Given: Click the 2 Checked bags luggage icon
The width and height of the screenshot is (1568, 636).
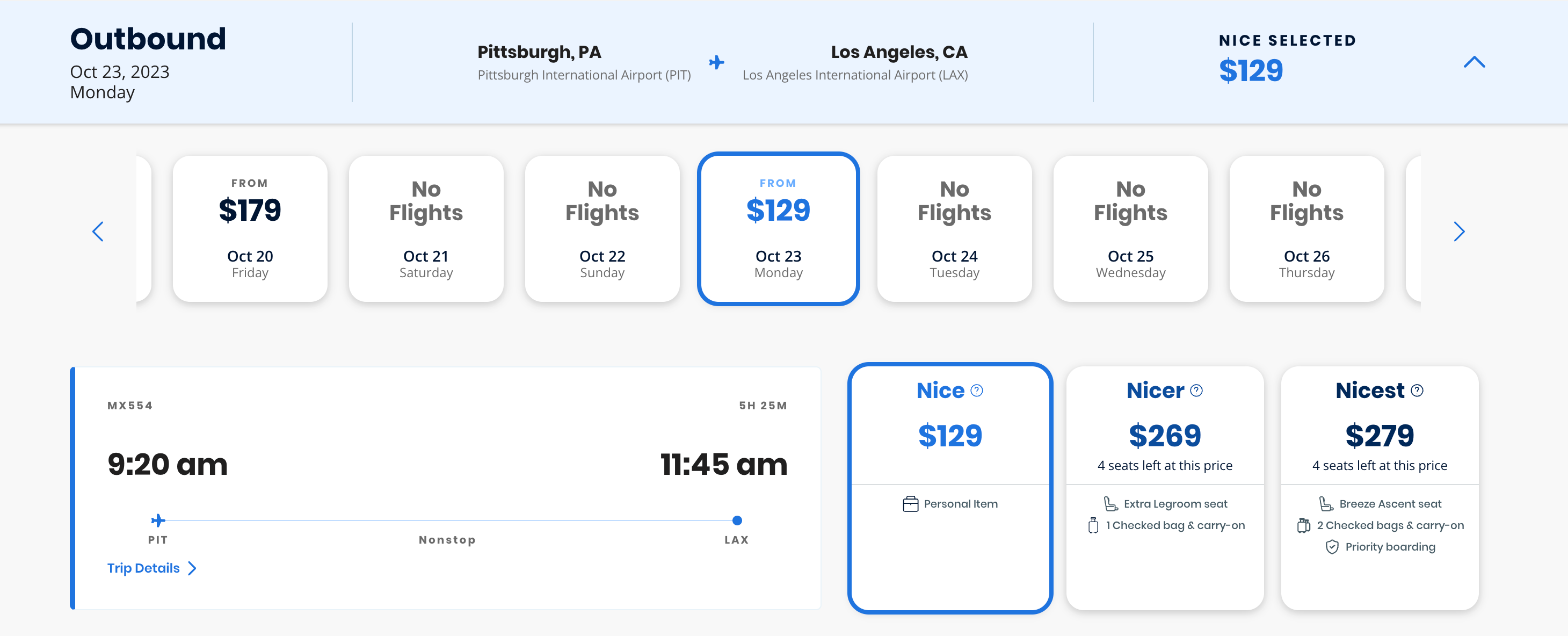Looking at the screenshot, I should 1303,525.
